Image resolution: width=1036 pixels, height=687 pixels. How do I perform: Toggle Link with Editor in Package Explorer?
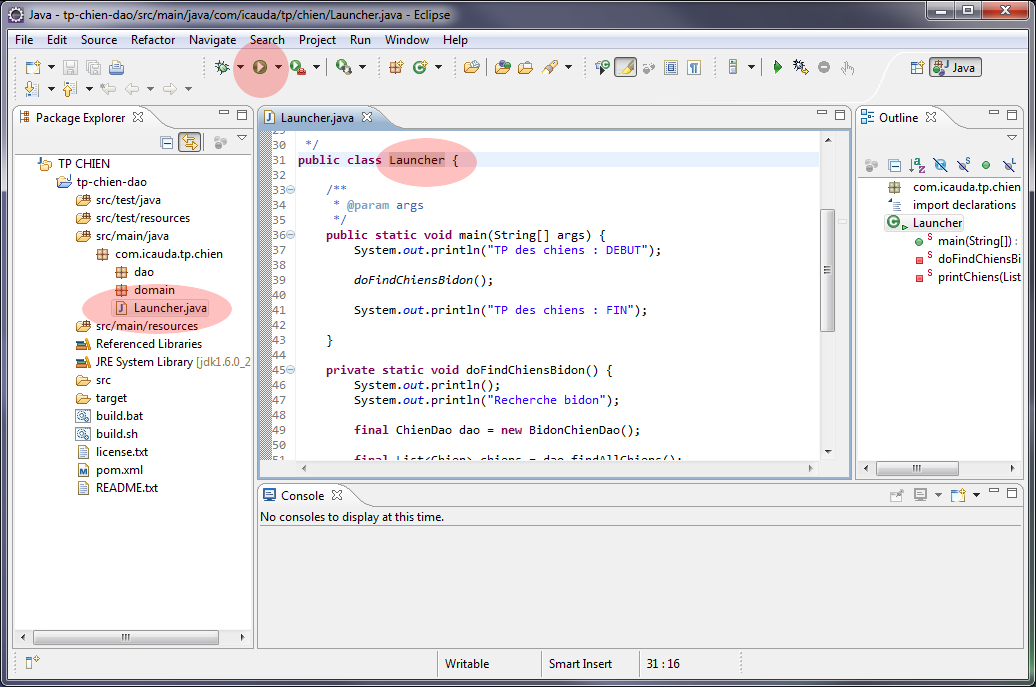click(188, 142)
